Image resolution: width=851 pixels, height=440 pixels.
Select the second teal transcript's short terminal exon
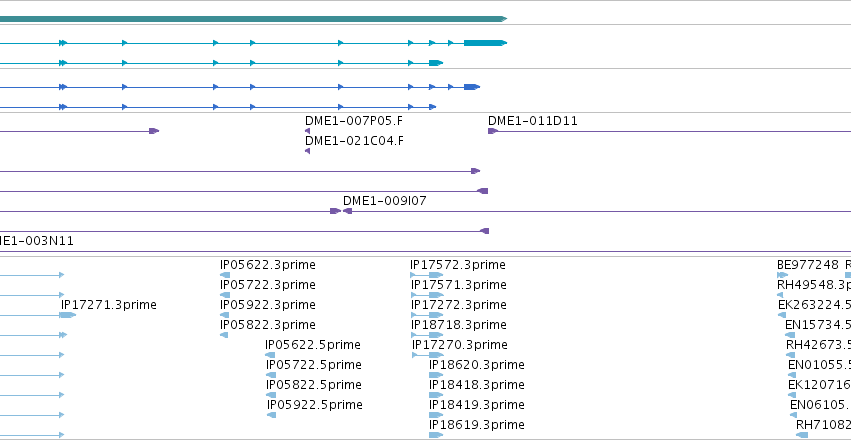click(435, 63)
